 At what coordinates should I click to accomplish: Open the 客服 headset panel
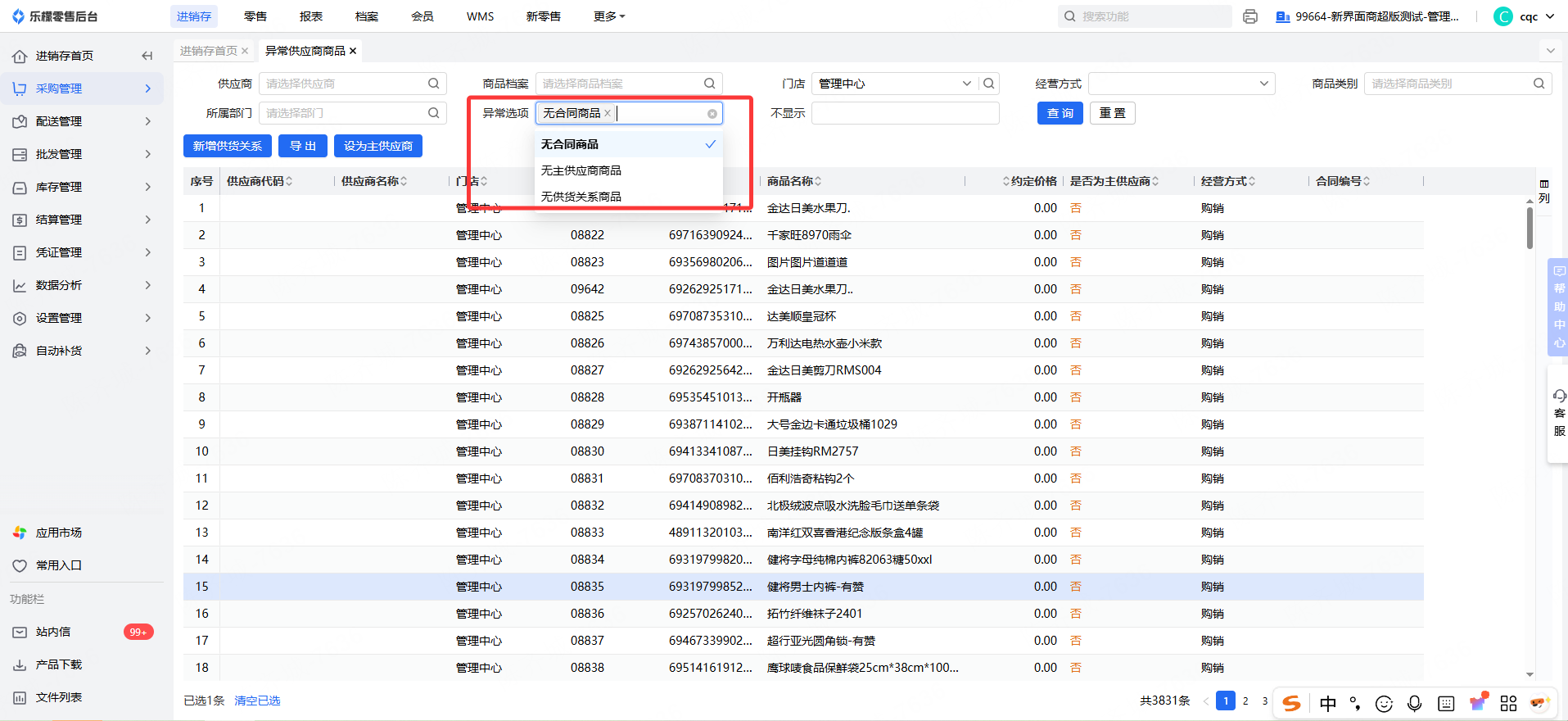click(1559, 414)
